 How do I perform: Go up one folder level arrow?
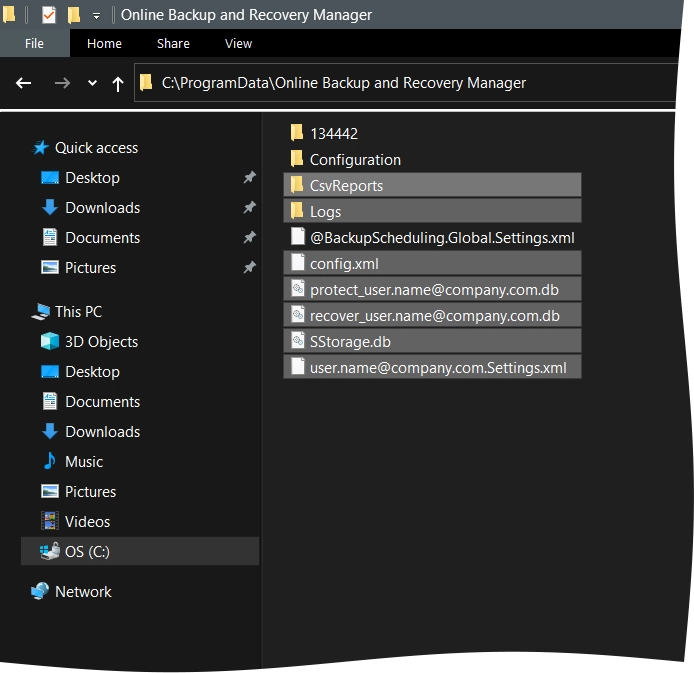[118, 84]
